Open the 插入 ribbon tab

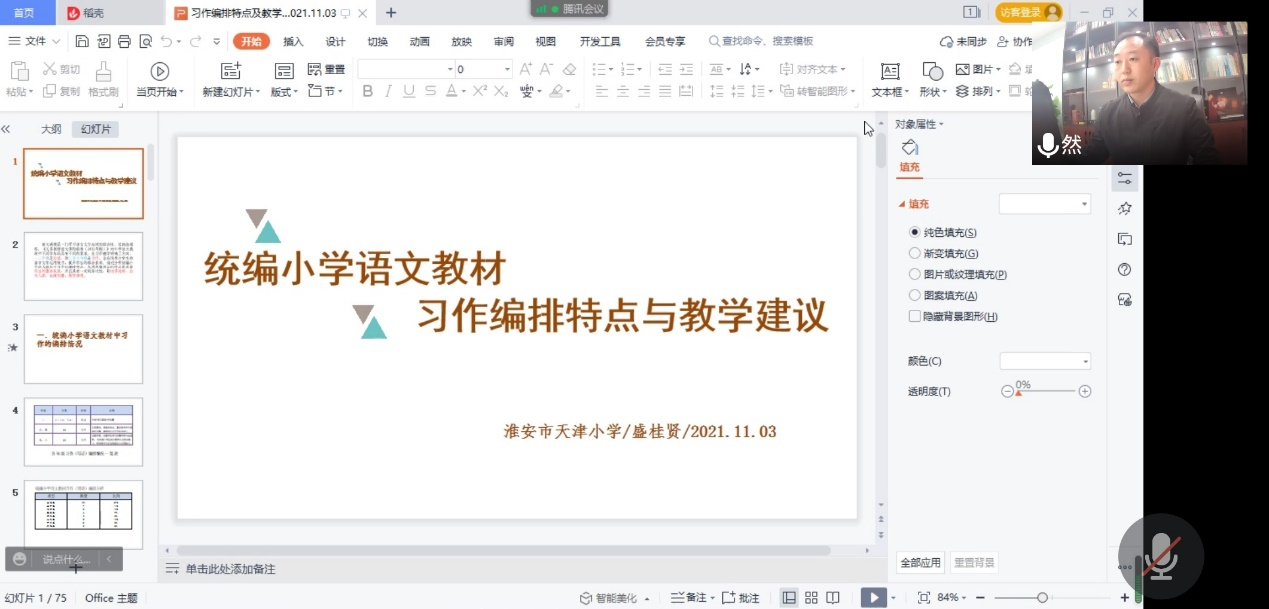point(293,41)
